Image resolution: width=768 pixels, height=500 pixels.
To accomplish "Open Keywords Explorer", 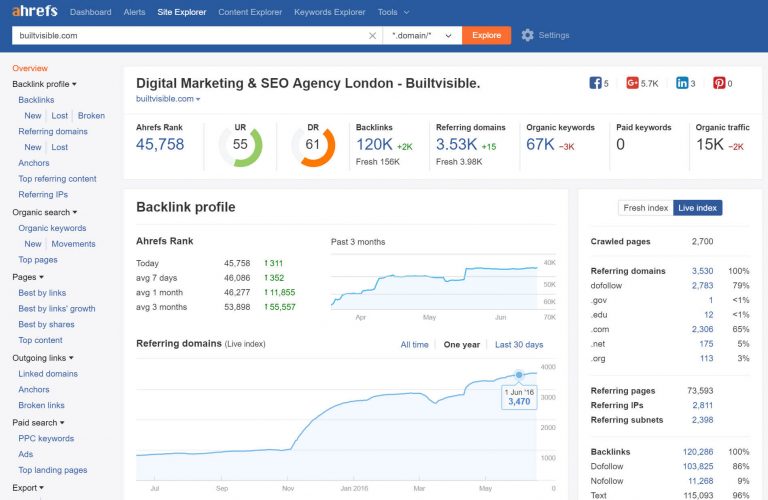I will (330, 12).
